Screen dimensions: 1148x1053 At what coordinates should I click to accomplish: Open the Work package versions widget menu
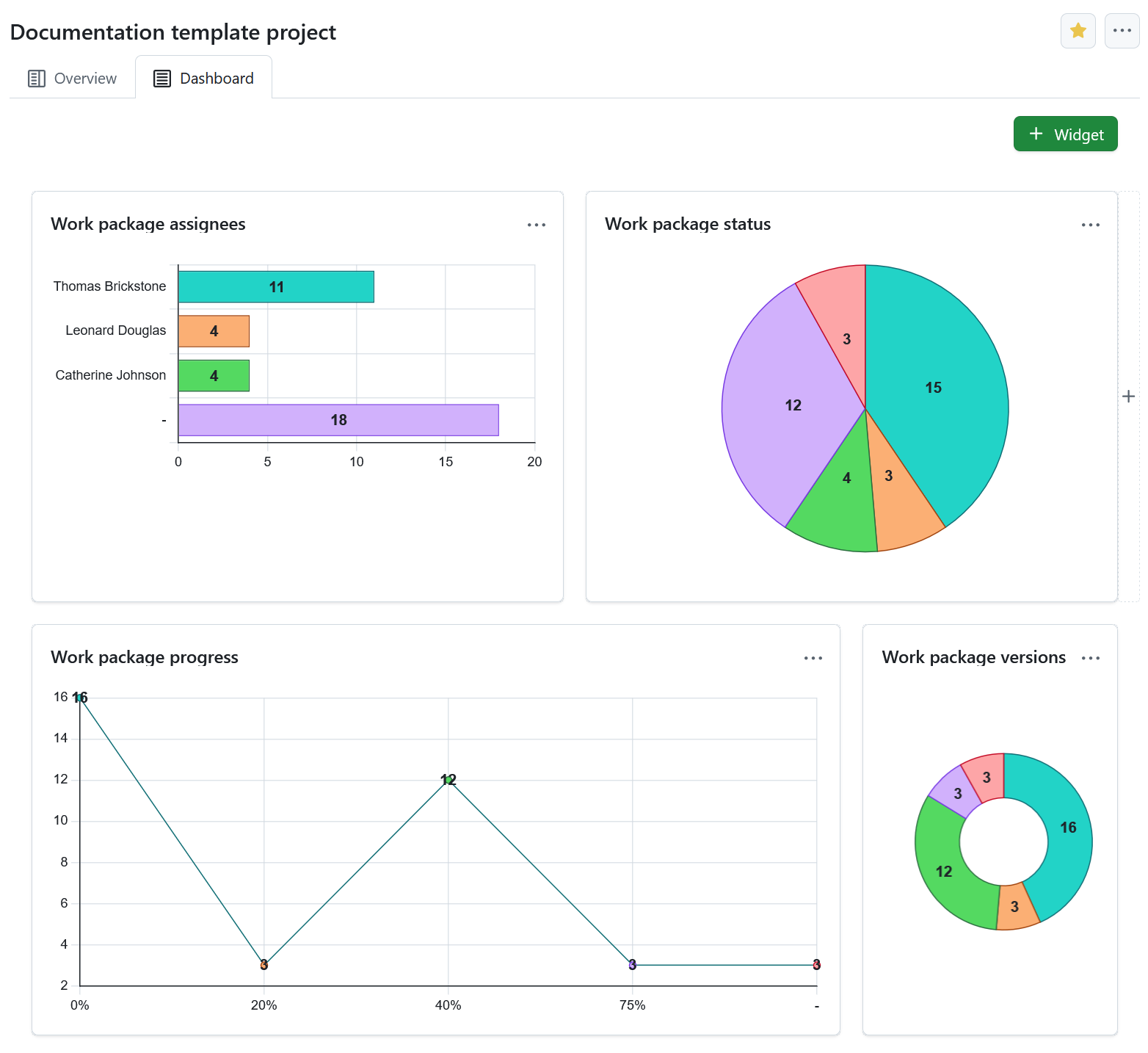tap(1091, 658)
